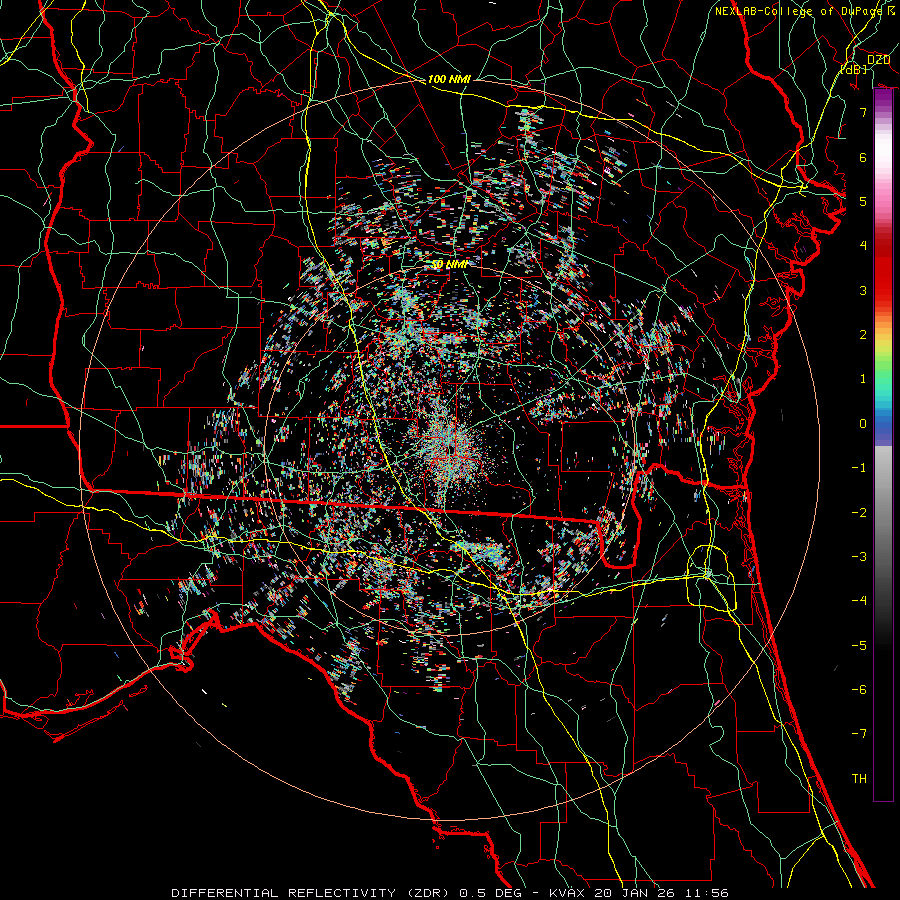This screenshot has height=900, width=900.
Task: Click the 50 NMI range ring label
Action: (x=449, y=264)
